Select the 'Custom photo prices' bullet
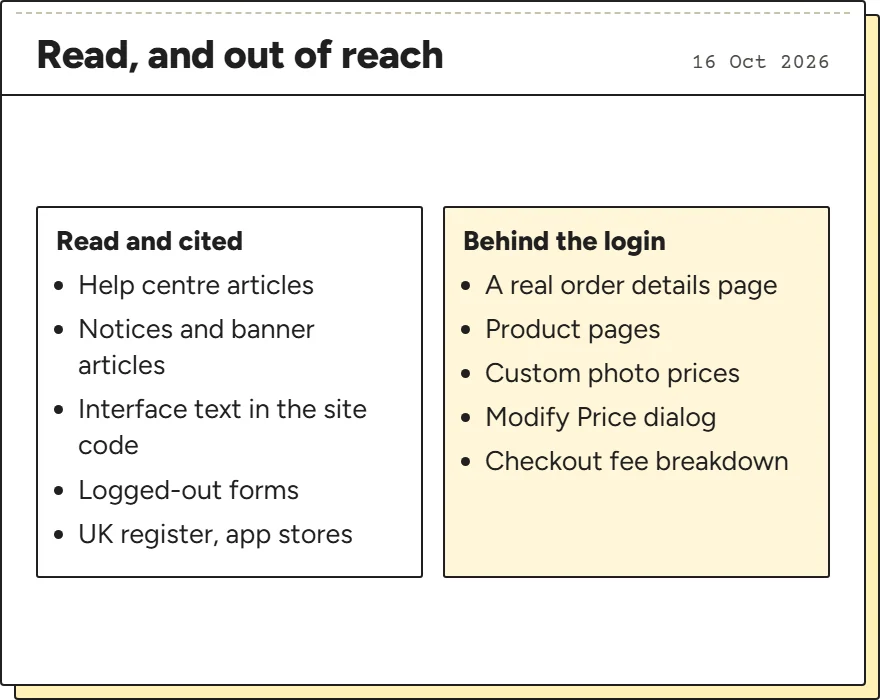This screenshot has height=700, width=880. pos(613,373)
